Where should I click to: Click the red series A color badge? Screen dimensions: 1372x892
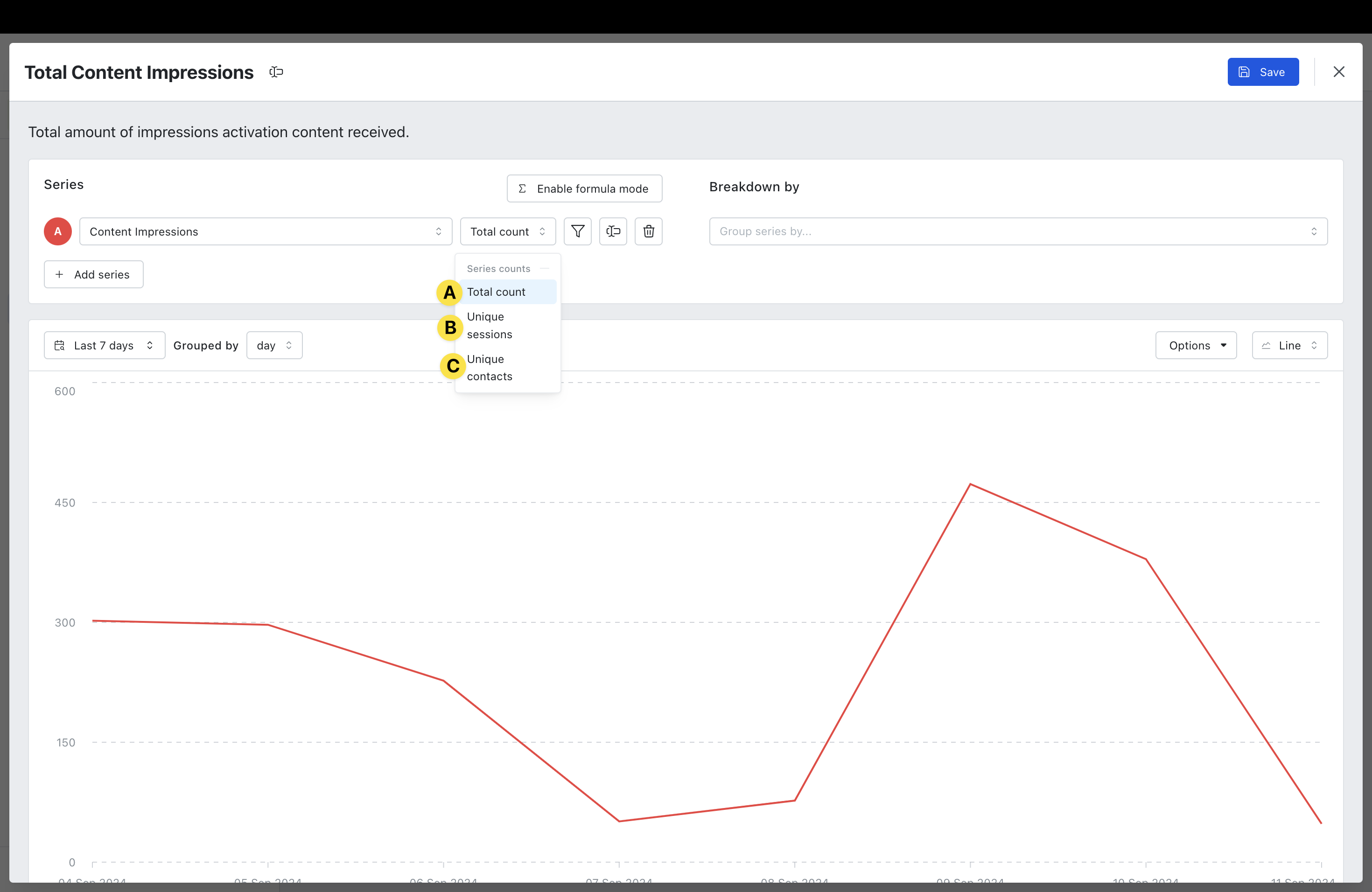click(x=58, y=232)
